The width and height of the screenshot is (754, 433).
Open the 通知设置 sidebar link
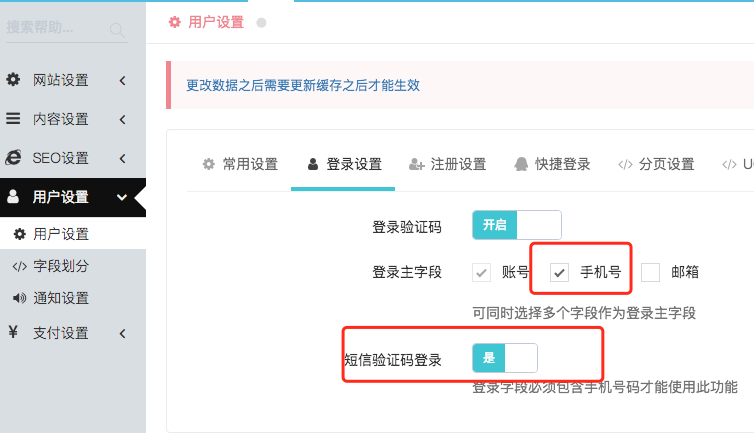(x=61, y=298)
